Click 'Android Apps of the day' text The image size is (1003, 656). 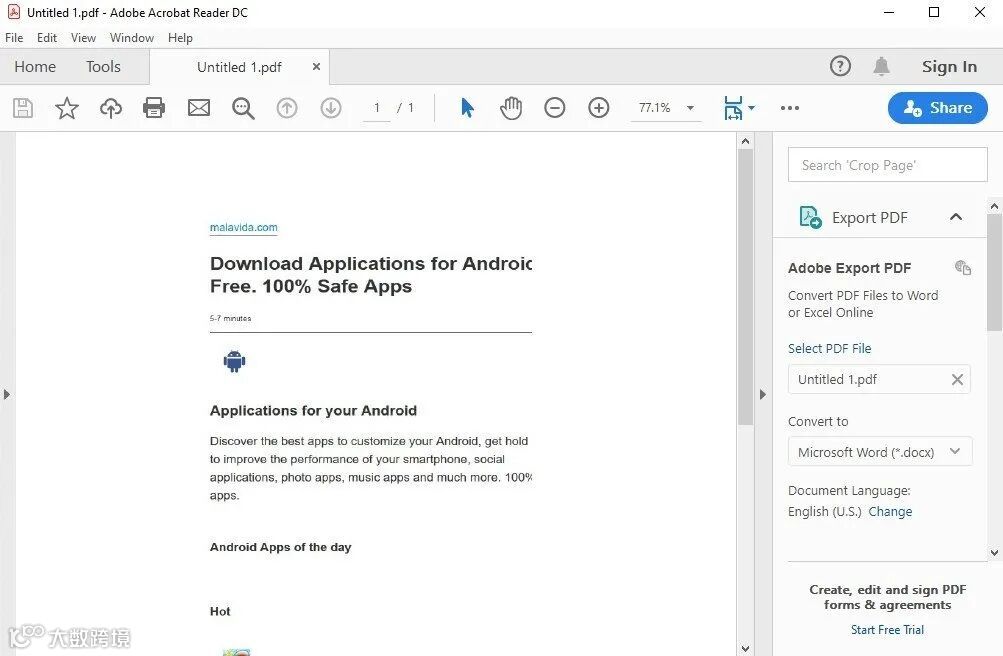click(x=280, y=547)
